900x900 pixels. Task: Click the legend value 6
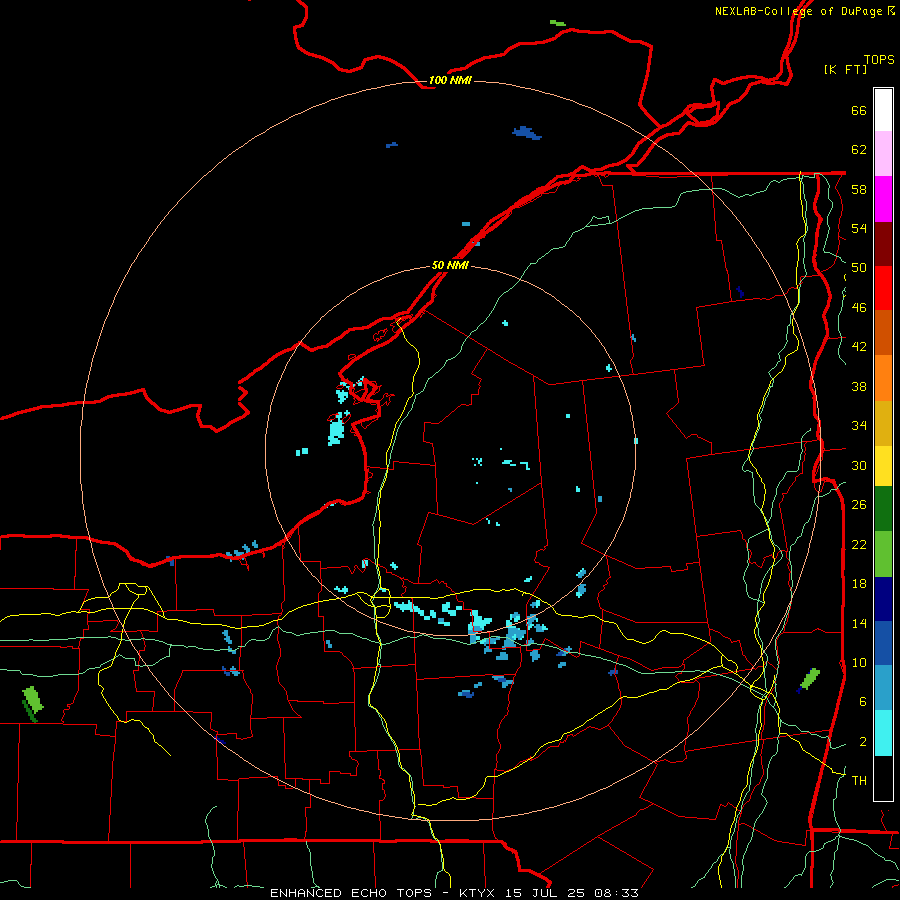coord(863,702)
